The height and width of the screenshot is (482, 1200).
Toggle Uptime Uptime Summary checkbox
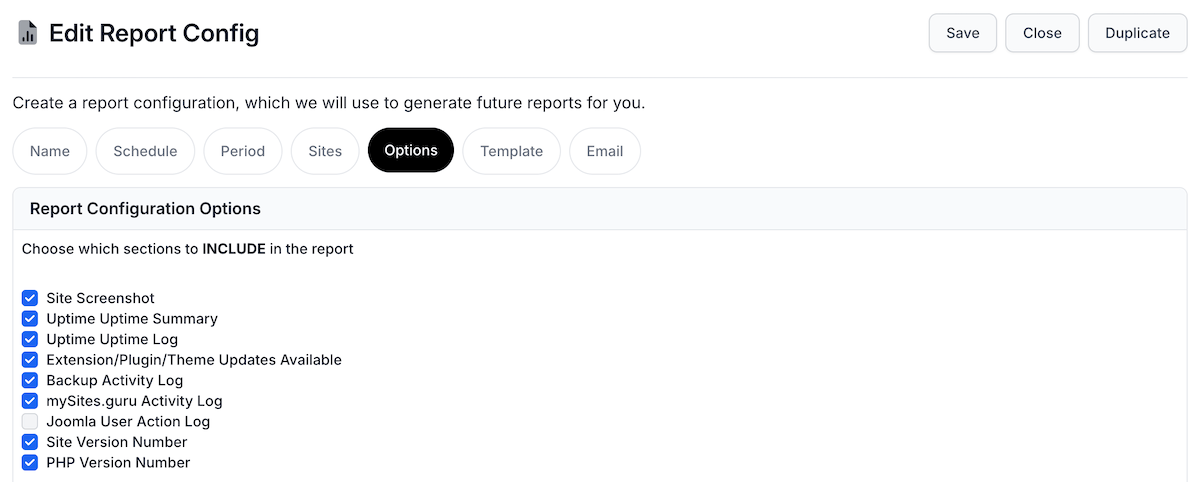30,318
